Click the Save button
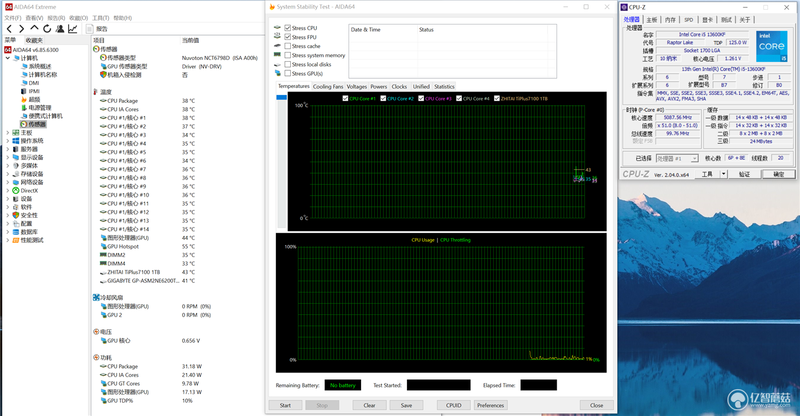Viewport: 800px width, 416px height. pos(406,405)
